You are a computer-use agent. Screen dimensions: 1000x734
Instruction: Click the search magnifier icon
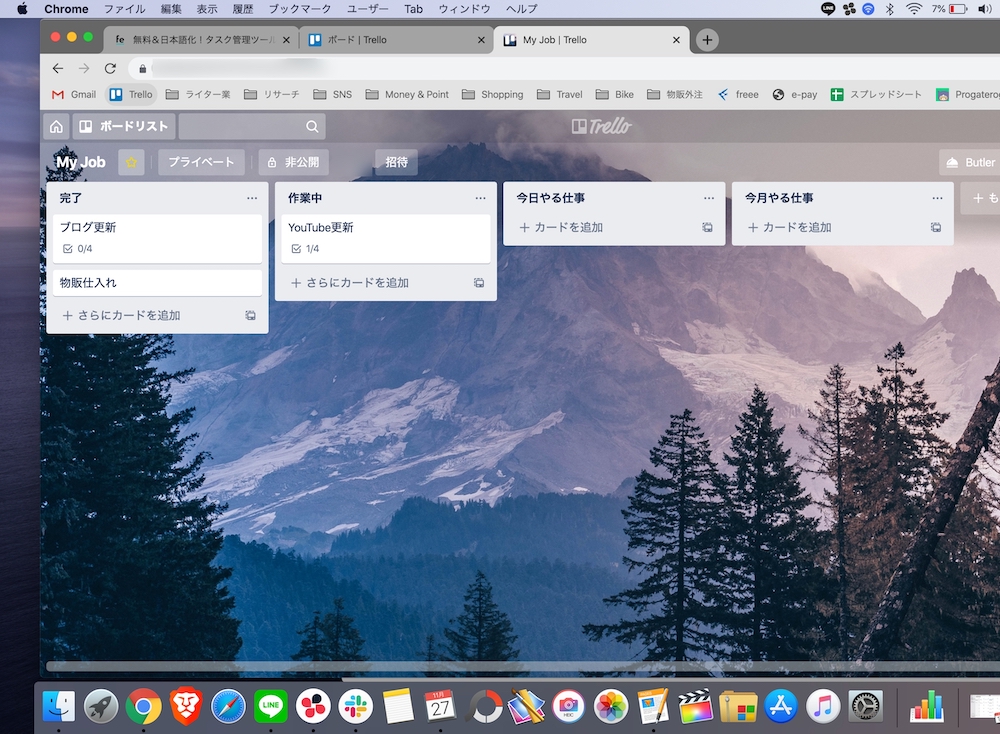pyautogui.click(x=312, y=126)
